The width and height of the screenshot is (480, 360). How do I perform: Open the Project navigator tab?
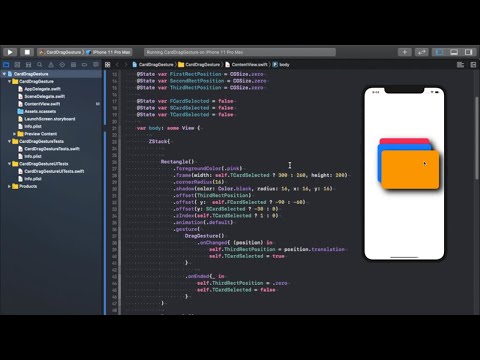pyautogui.click(x=6, y=65)
